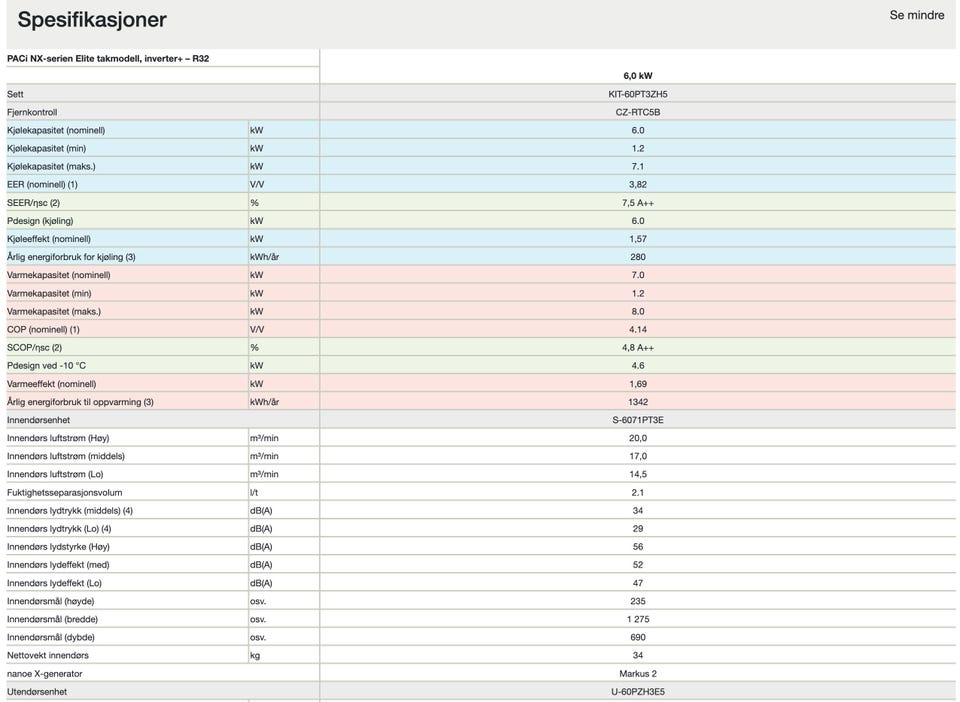The height and width of the screenshot is (702, 960).
Task: Select the Innendørsmål (dybde) value 690
Action: (637, 638)
